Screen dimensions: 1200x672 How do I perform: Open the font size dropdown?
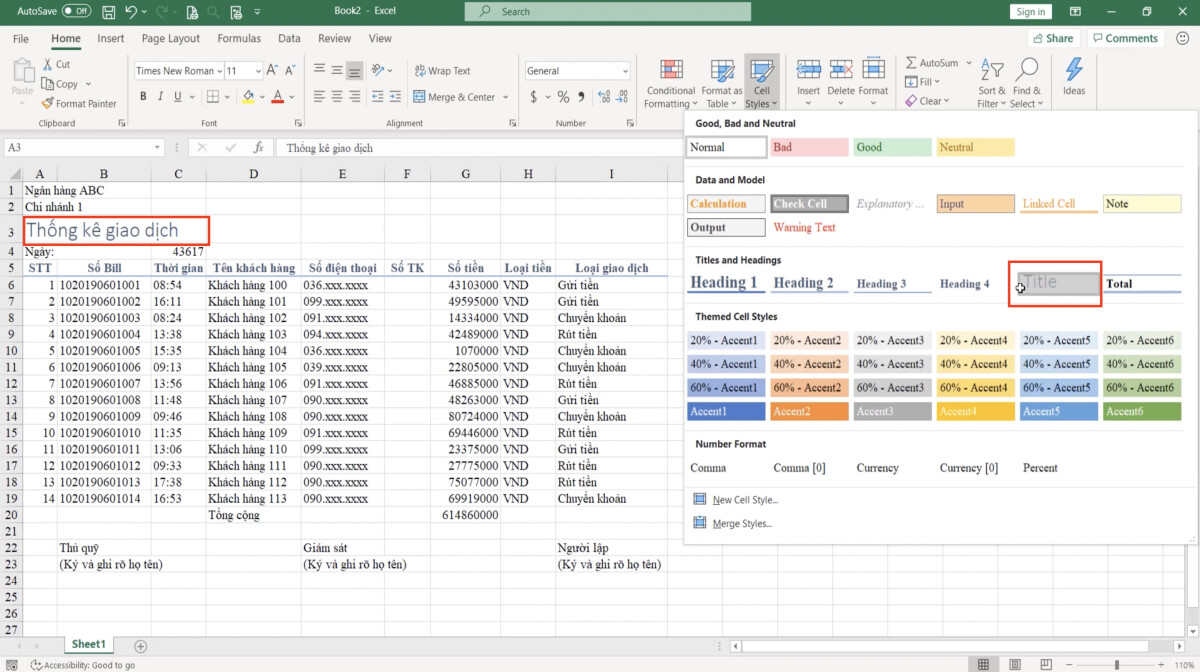point(258,71)
